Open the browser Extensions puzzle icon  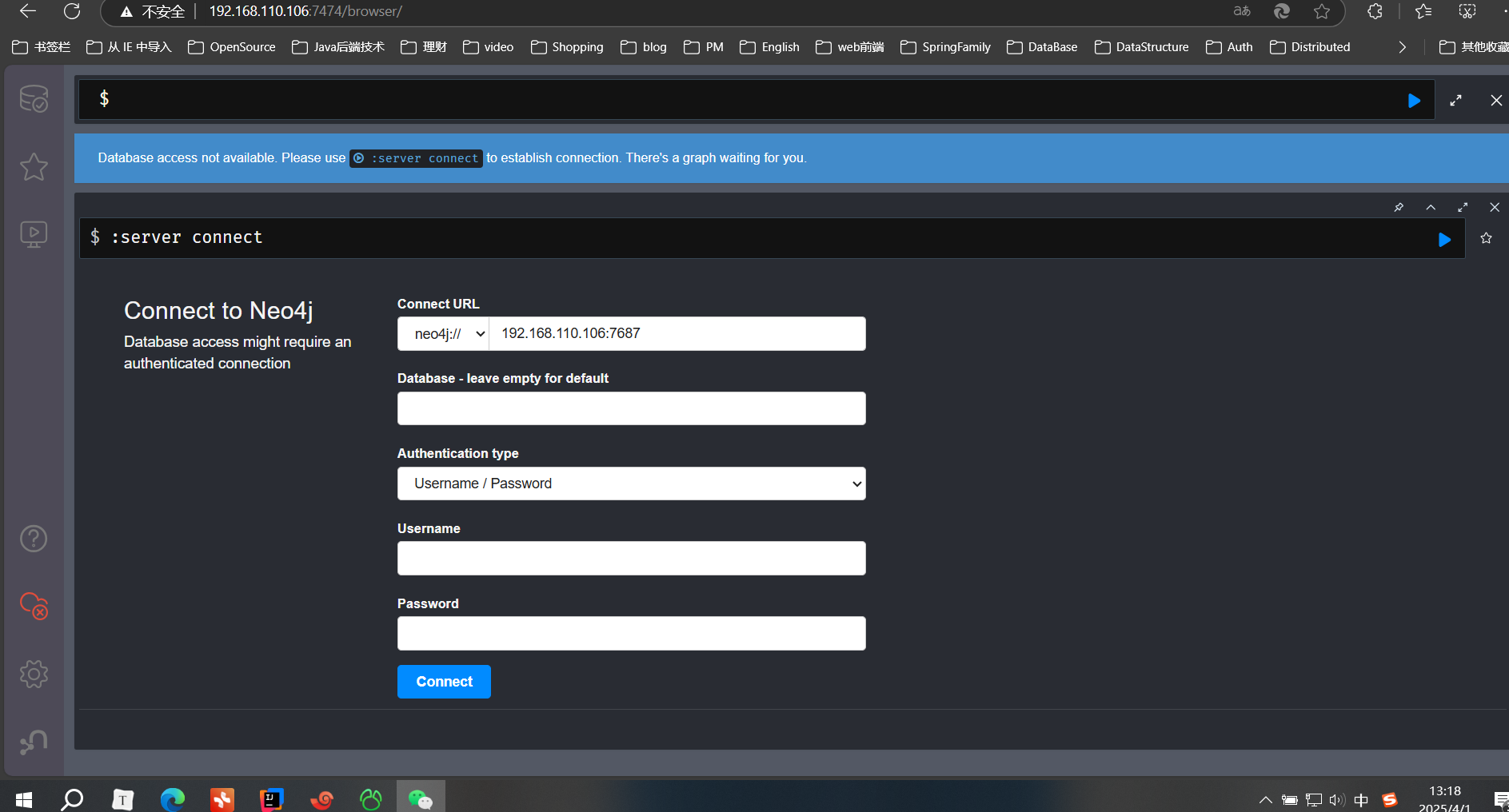[x=1375, y=11]
